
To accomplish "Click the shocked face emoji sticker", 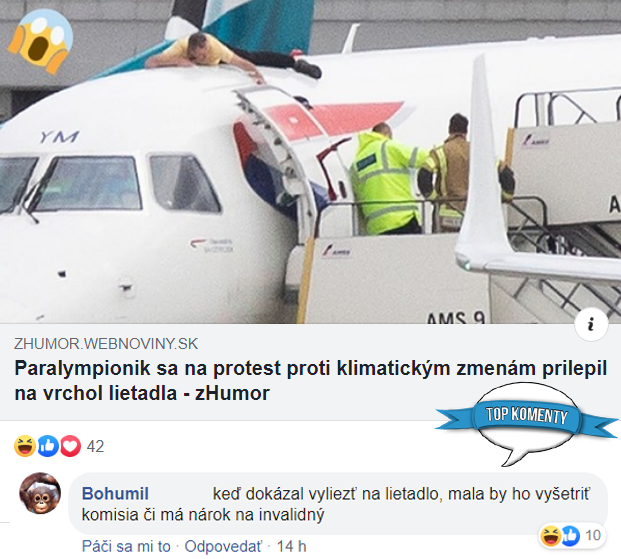I will (40, 42).
